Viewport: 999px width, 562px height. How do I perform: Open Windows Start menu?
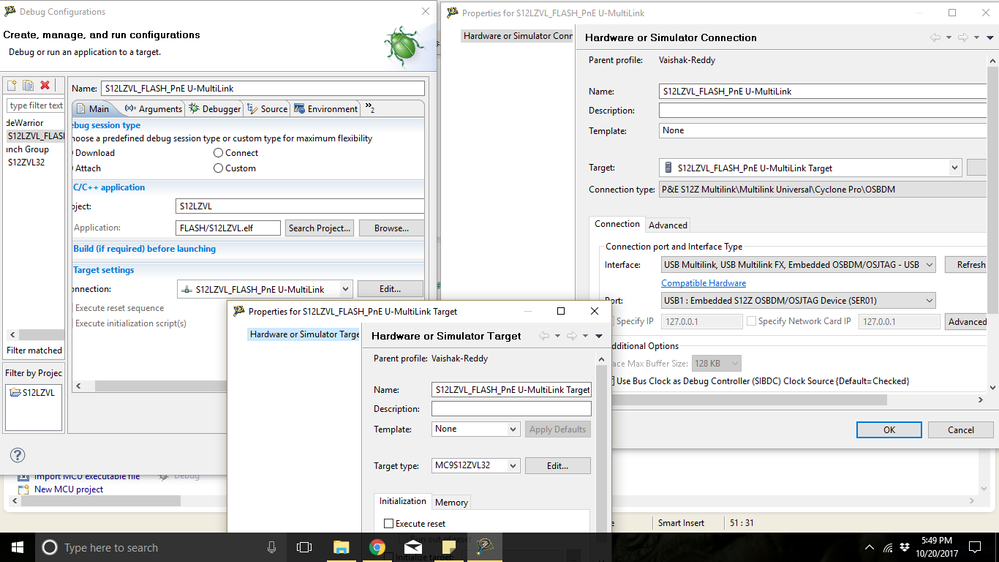point(18,547)
